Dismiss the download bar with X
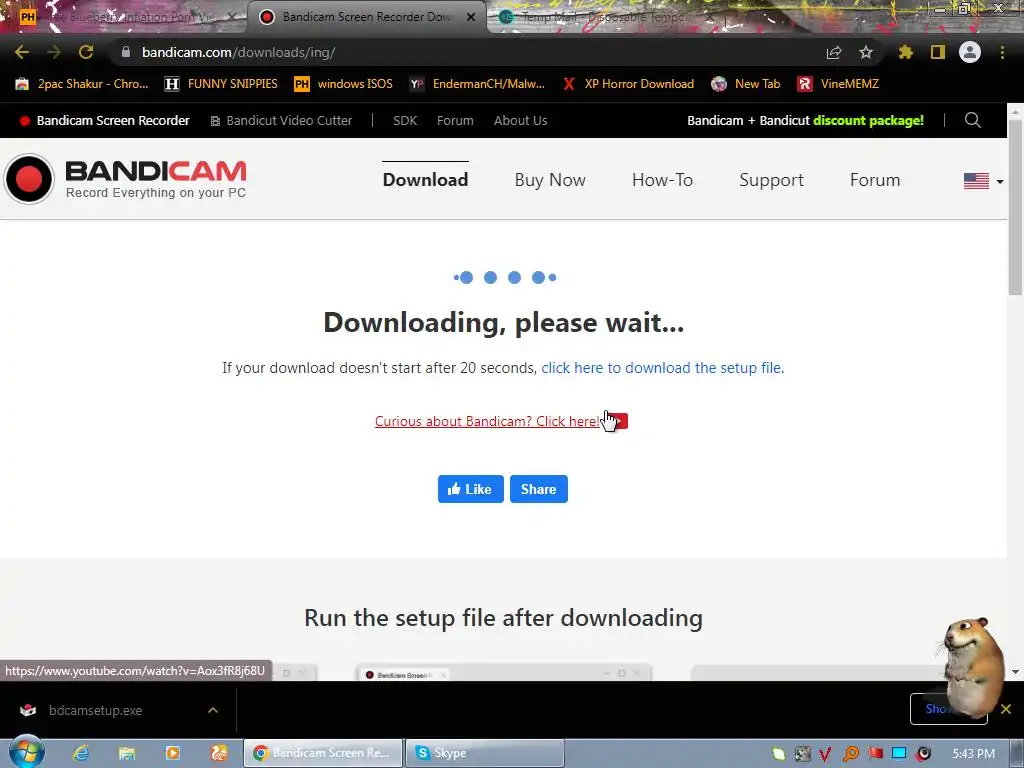1024x768 pixels. (x=1006, y=709)
